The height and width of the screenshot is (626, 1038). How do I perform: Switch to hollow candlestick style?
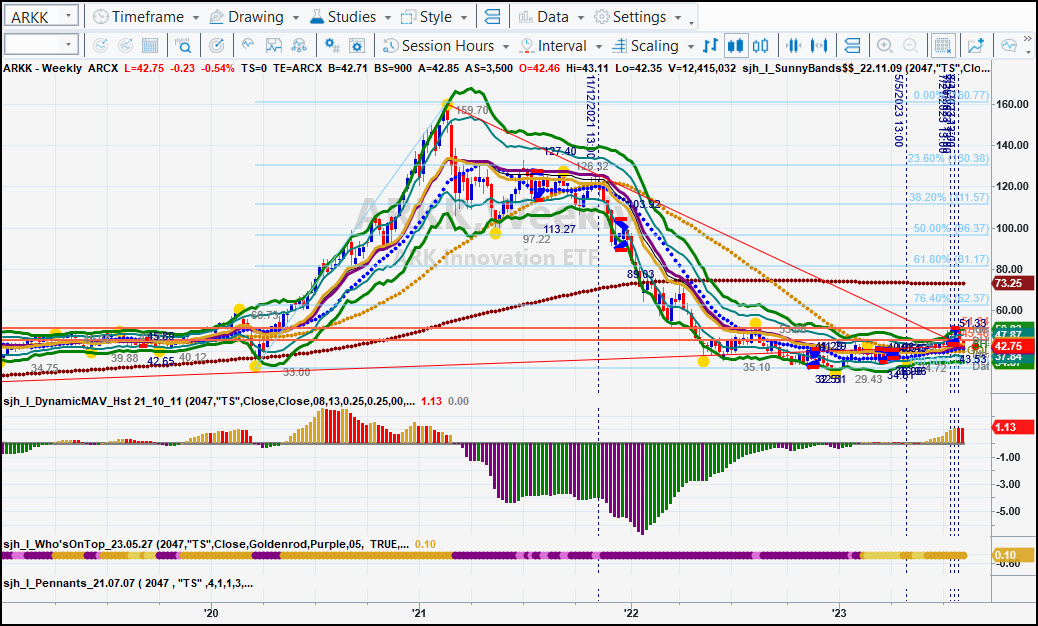point(761,46)
